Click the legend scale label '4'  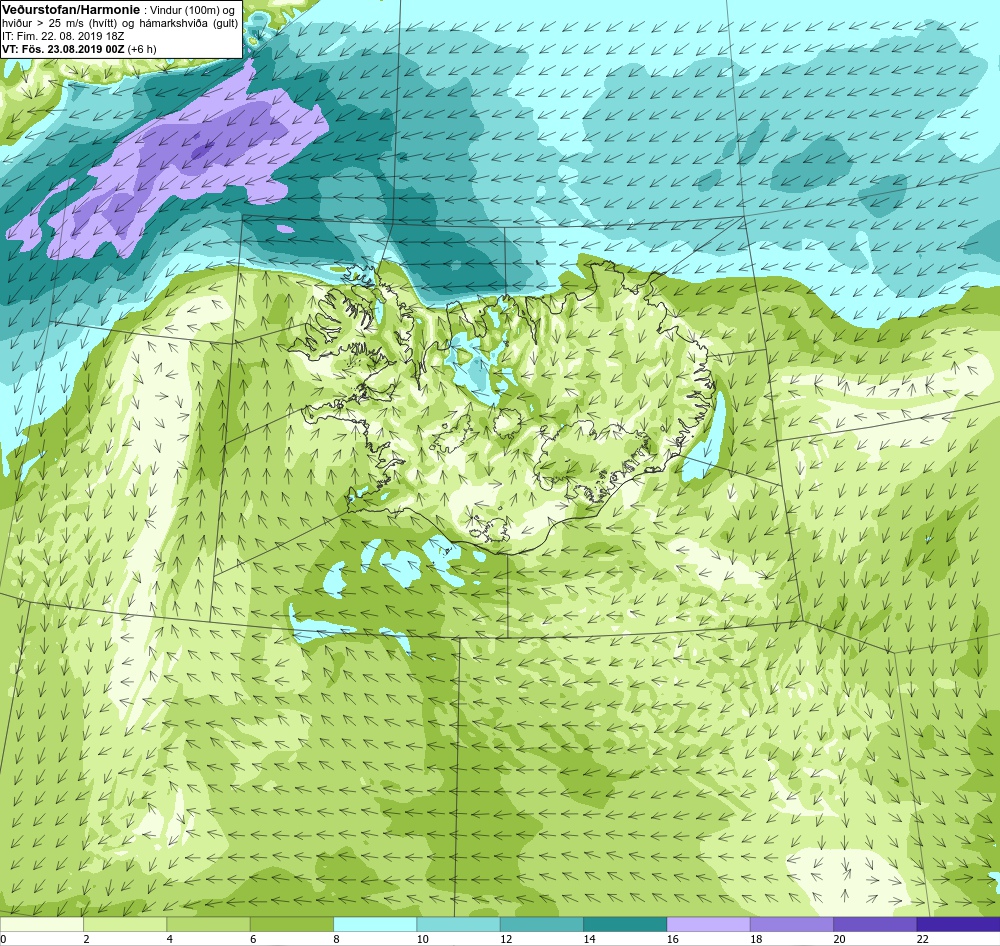170,939
